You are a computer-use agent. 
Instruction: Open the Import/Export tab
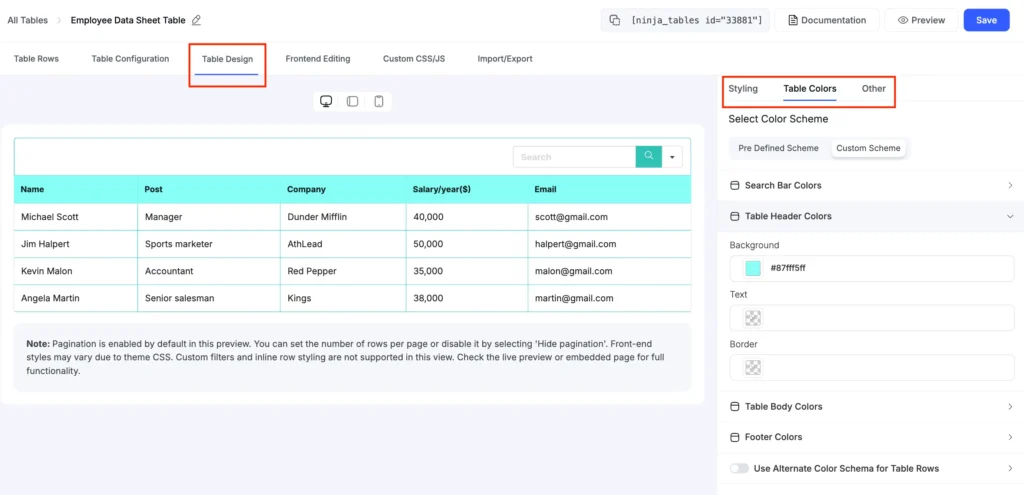tap(505, 59)
